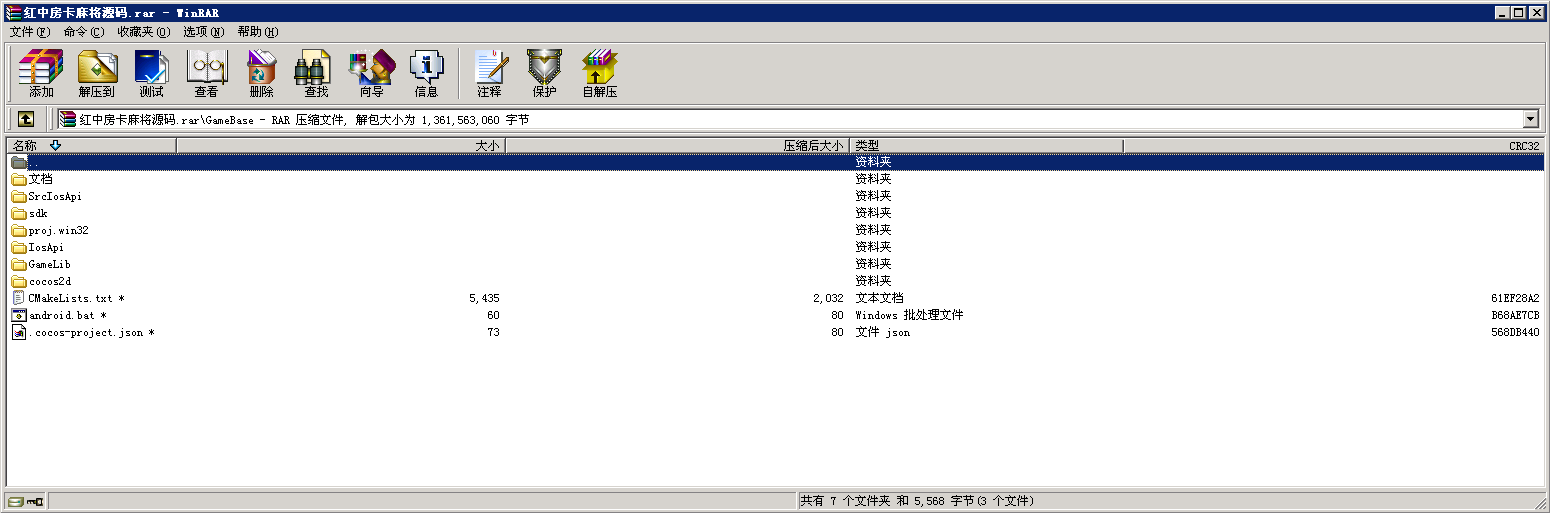Open the 选项 (Options) menu

coord(203,32)
